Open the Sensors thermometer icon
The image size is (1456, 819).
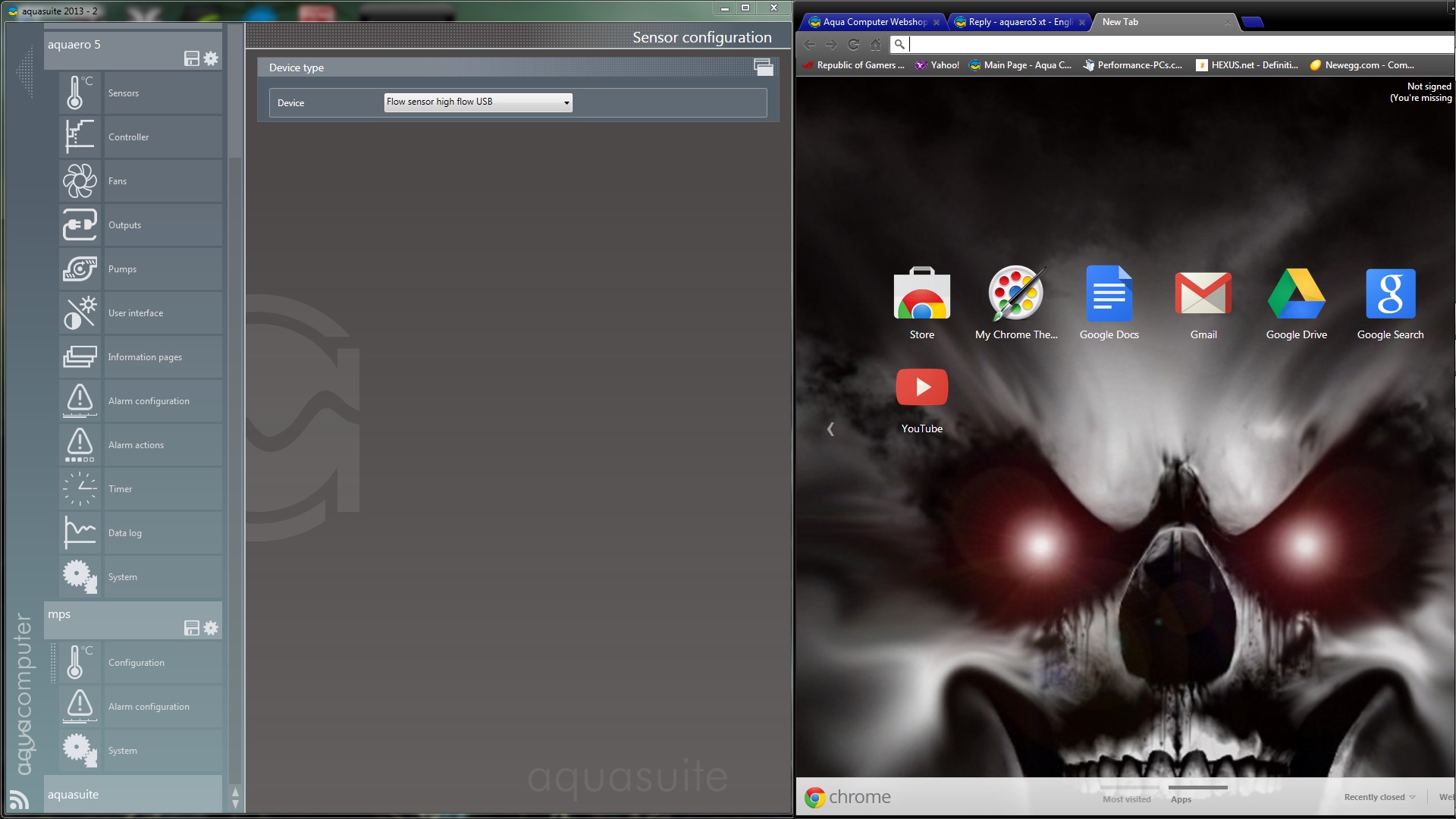click(80, 93)
